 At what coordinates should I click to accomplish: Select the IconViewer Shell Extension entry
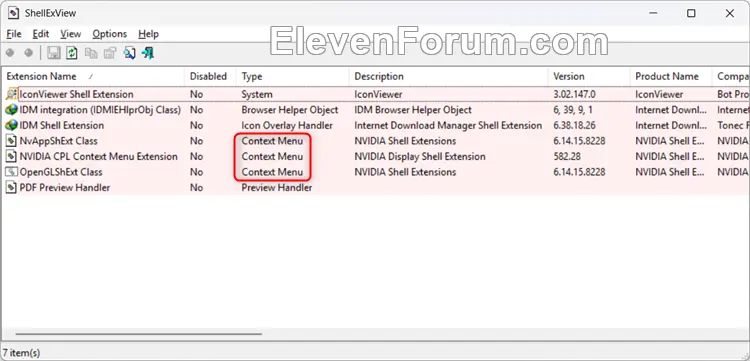pos(77,94)
